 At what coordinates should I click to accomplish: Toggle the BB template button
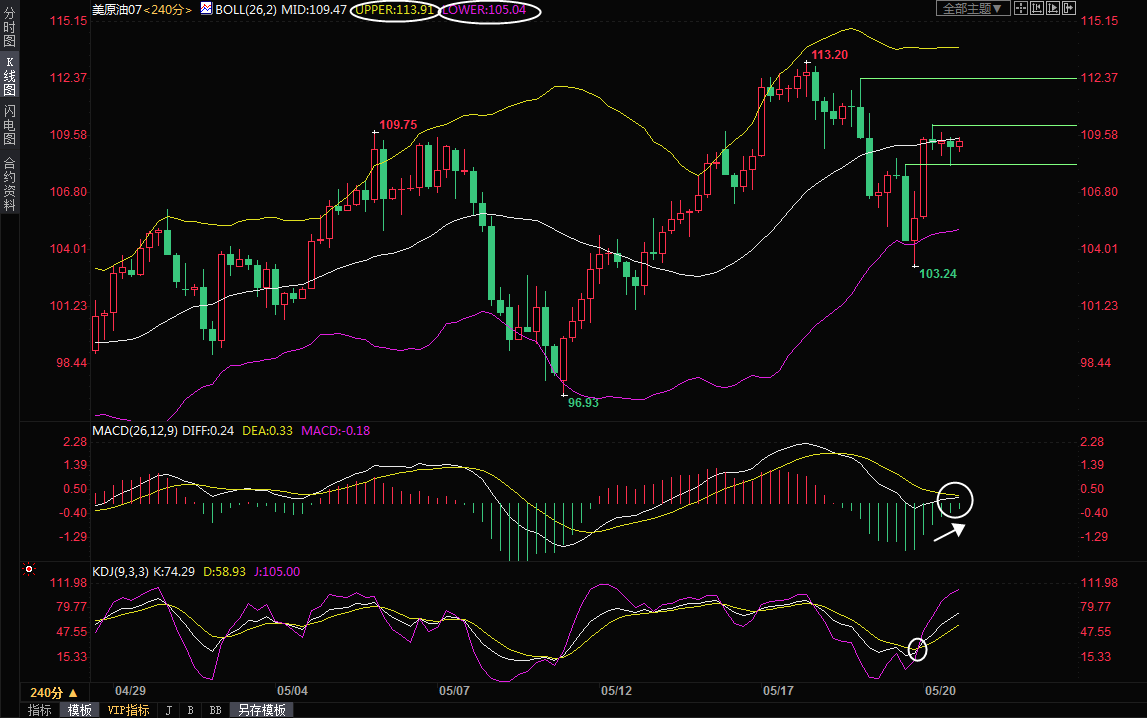click(x=214, y=710)
